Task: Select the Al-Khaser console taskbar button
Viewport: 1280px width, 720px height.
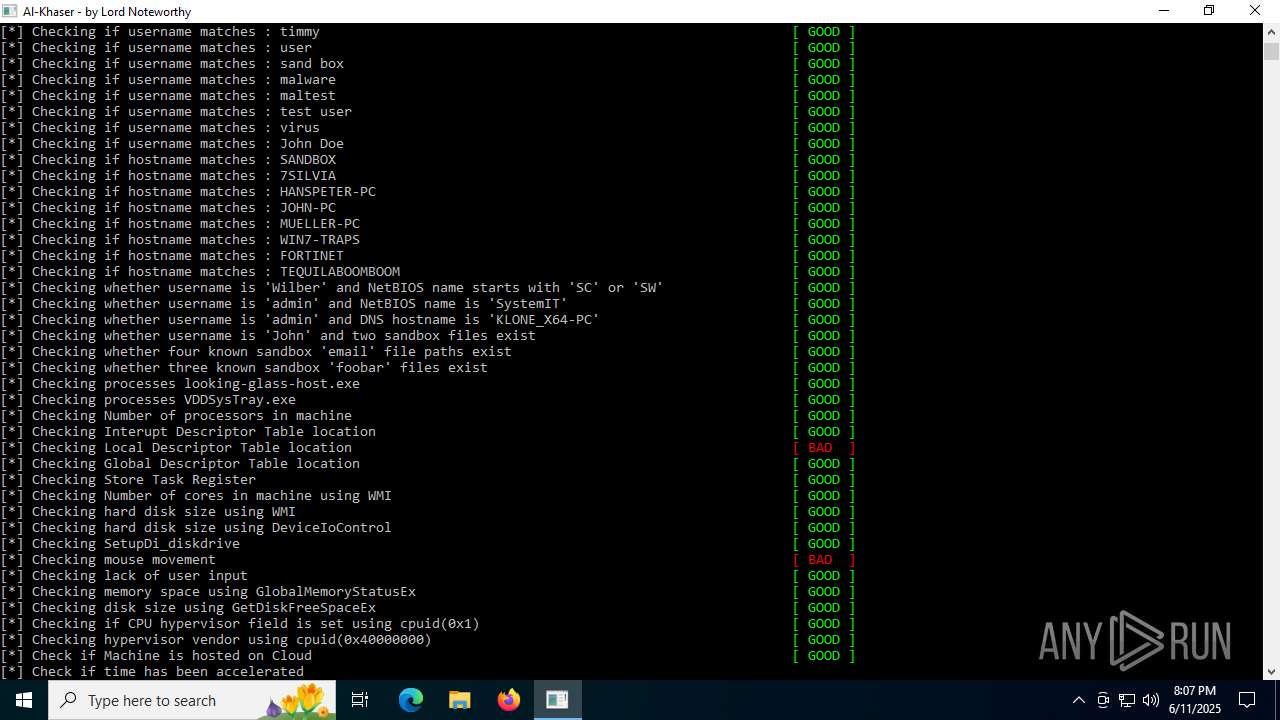Action: [557, 700]
